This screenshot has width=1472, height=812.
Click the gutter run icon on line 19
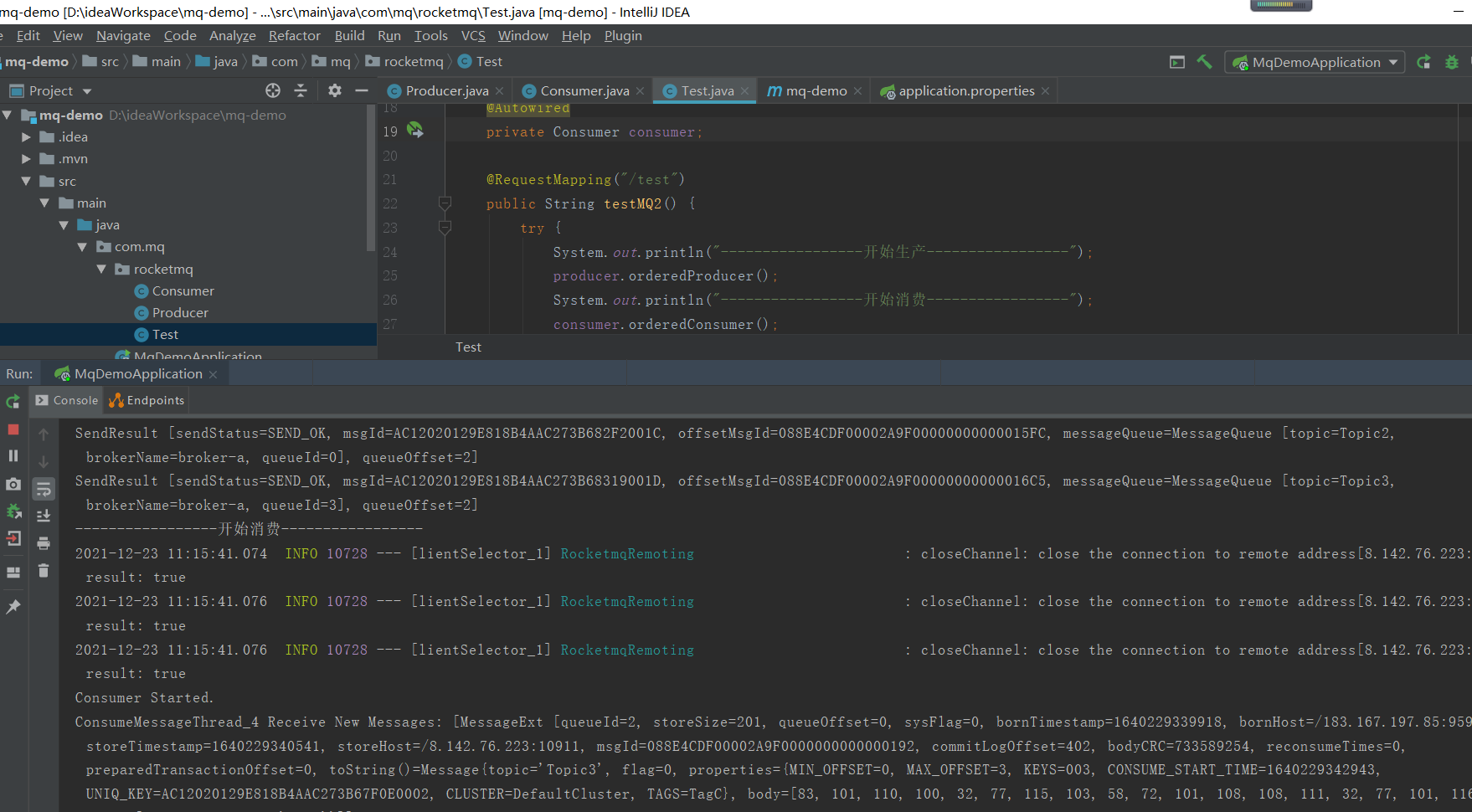click(x=415, y=131)
